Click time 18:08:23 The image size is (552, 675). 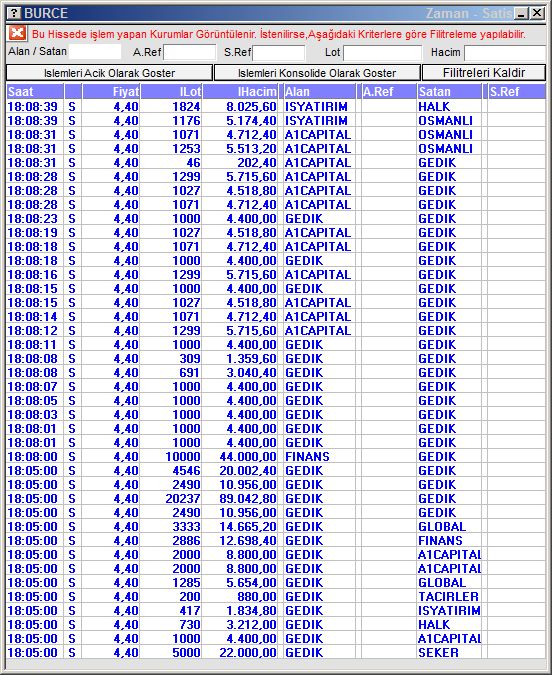coord(33,219)
